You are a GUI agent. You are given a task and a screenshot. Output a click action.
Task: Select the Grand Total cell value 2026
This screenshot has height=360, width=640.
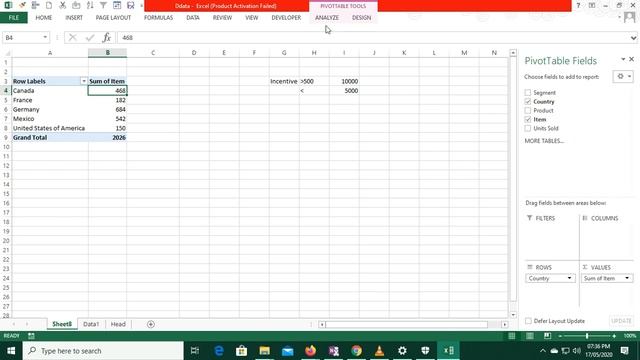[x=107, y=138]
